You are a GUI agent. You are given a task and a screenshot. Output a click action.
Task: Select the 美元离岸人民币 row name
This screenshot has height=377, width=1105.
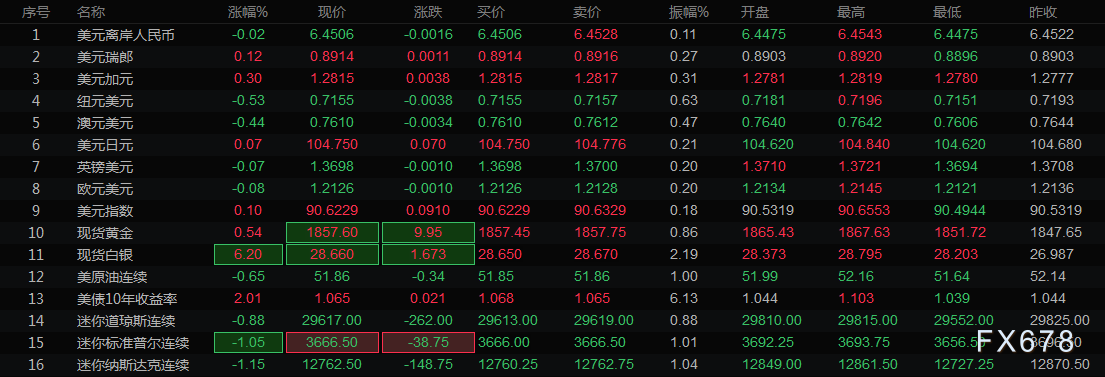pyautogui.click(x=125, y=35)
